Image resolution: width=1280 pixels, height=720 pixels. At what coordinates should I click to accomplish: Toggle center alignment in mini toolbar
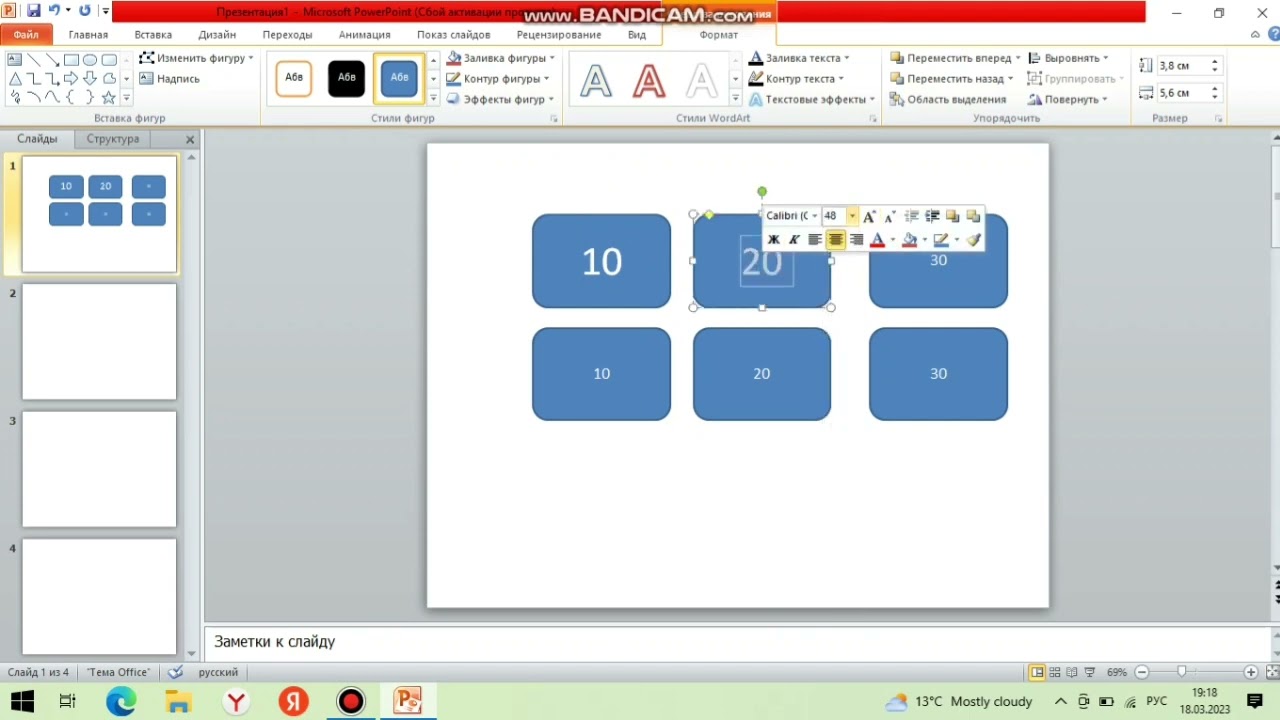[x=835, y=240]
